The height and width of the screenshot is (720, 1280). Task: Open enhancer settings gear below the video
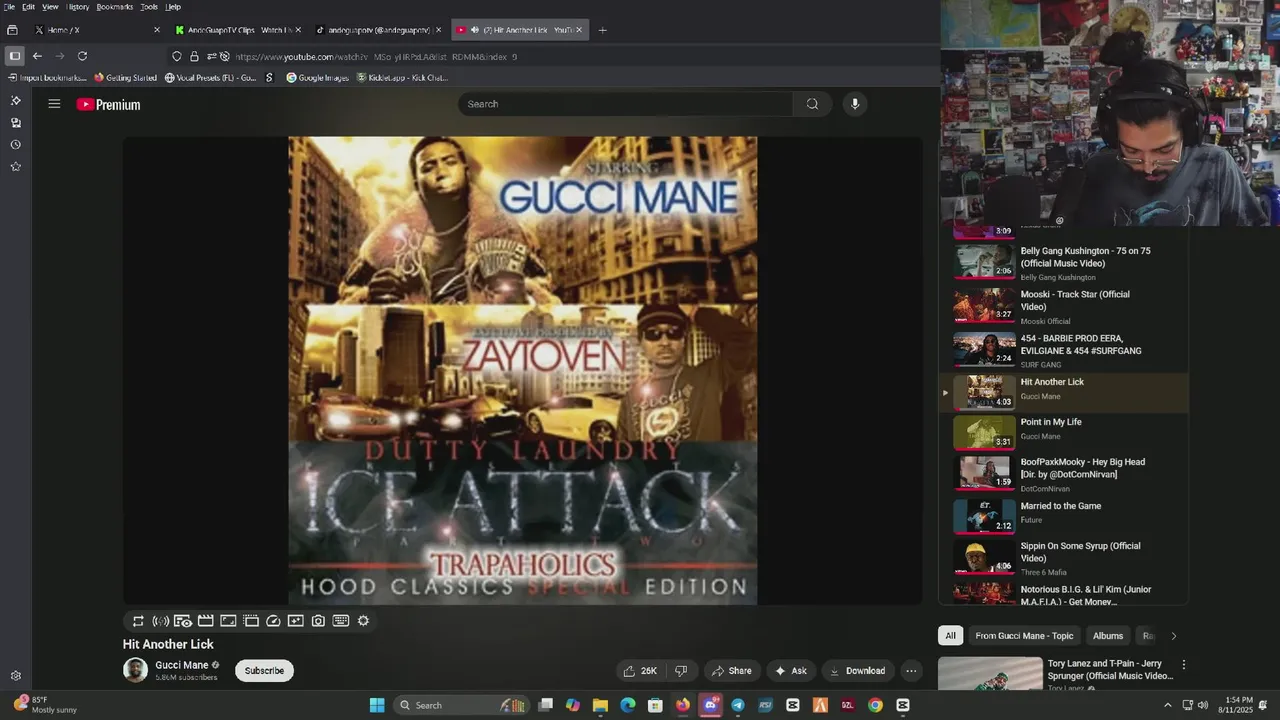(x=363, y=621)
